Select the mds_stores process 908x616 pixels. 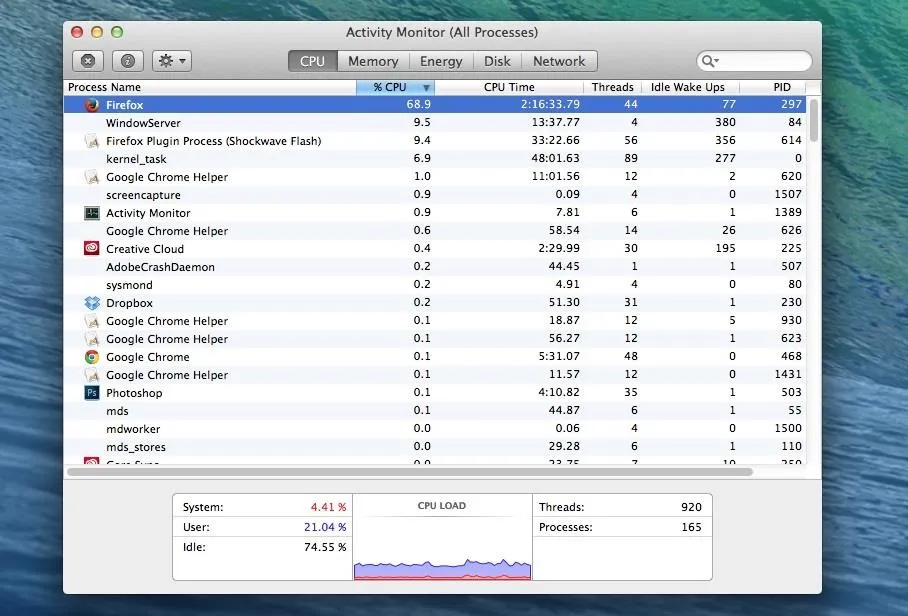[x=434, y=446]
